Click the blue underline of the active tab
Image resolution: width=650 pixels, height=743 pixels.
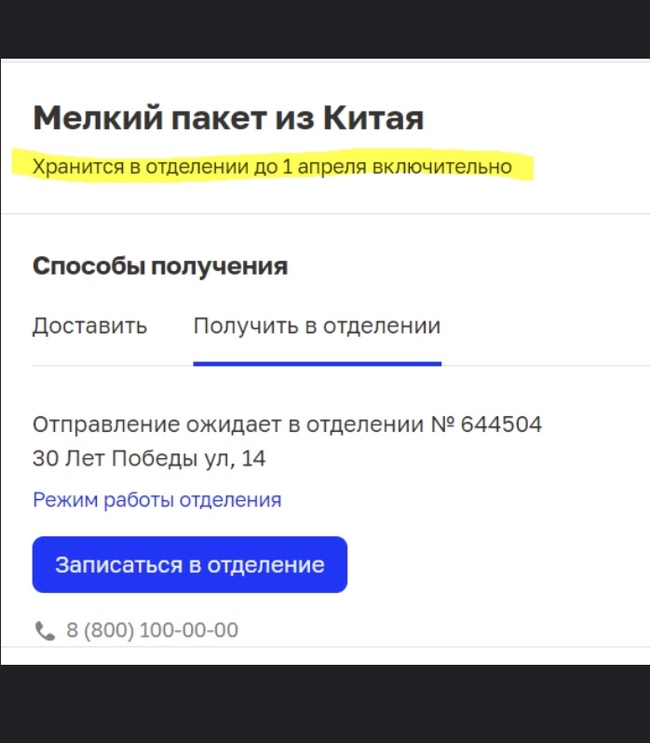(x=317, y=364)
